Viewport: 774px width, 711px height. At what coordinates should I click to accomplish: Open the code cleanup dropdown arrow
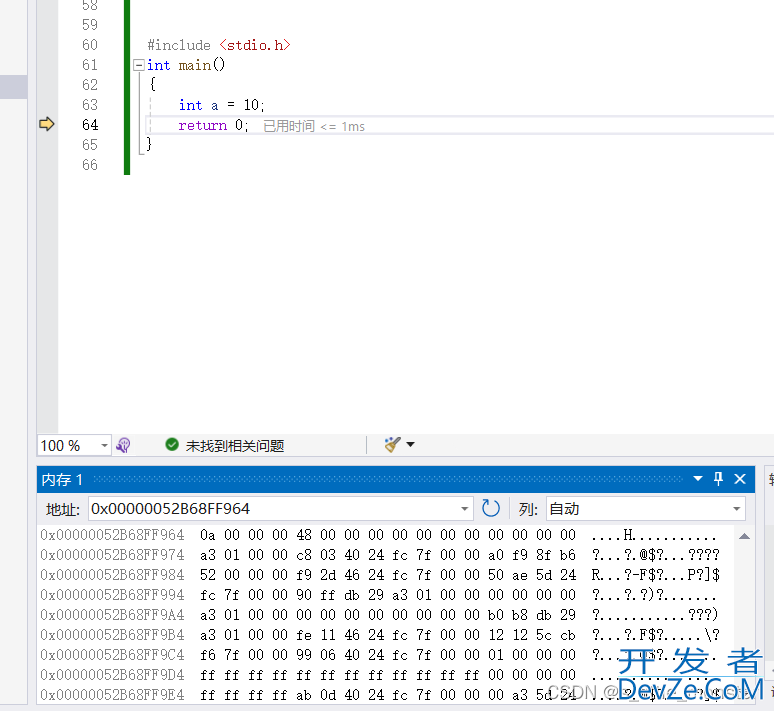(x=410, y=444)
